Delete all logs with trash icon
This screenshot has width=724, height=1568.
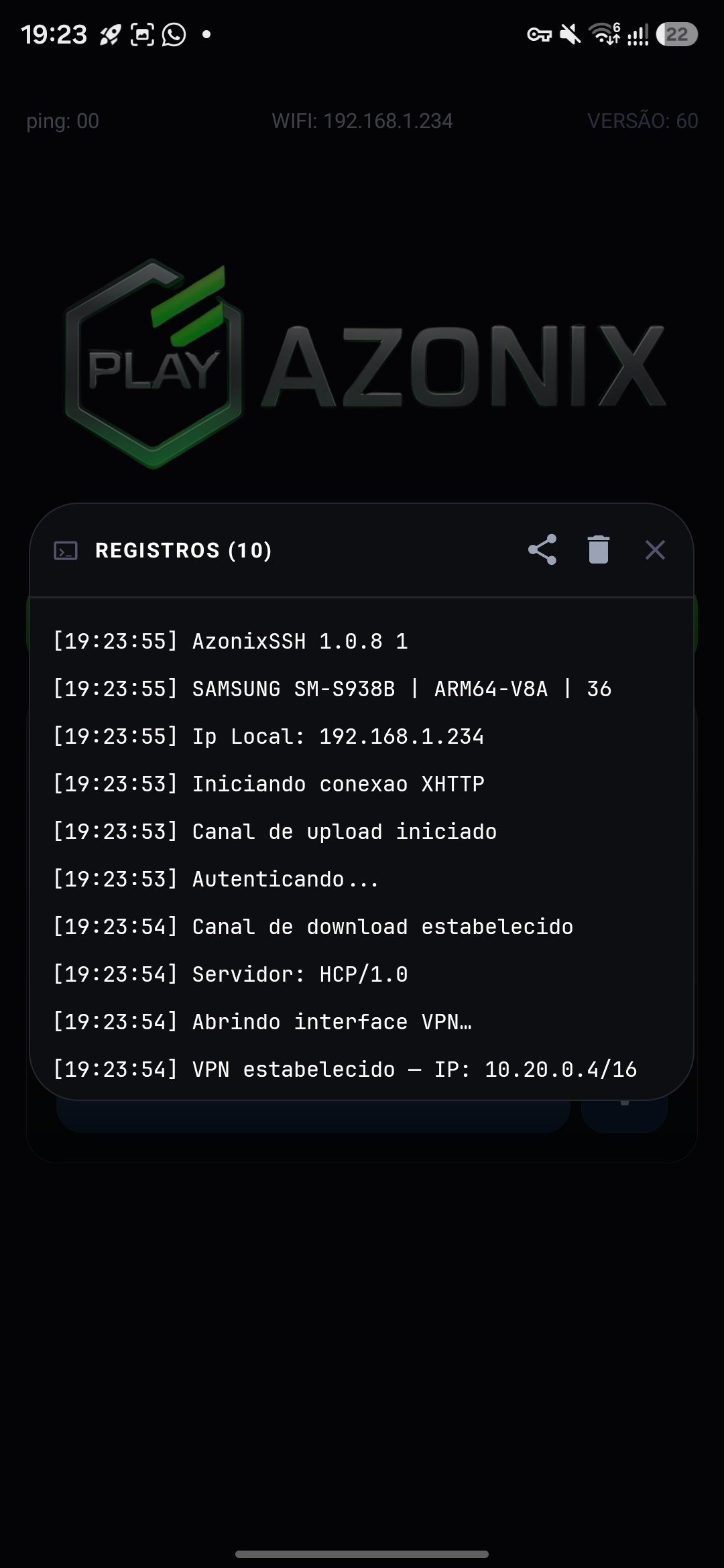point(599,549)
